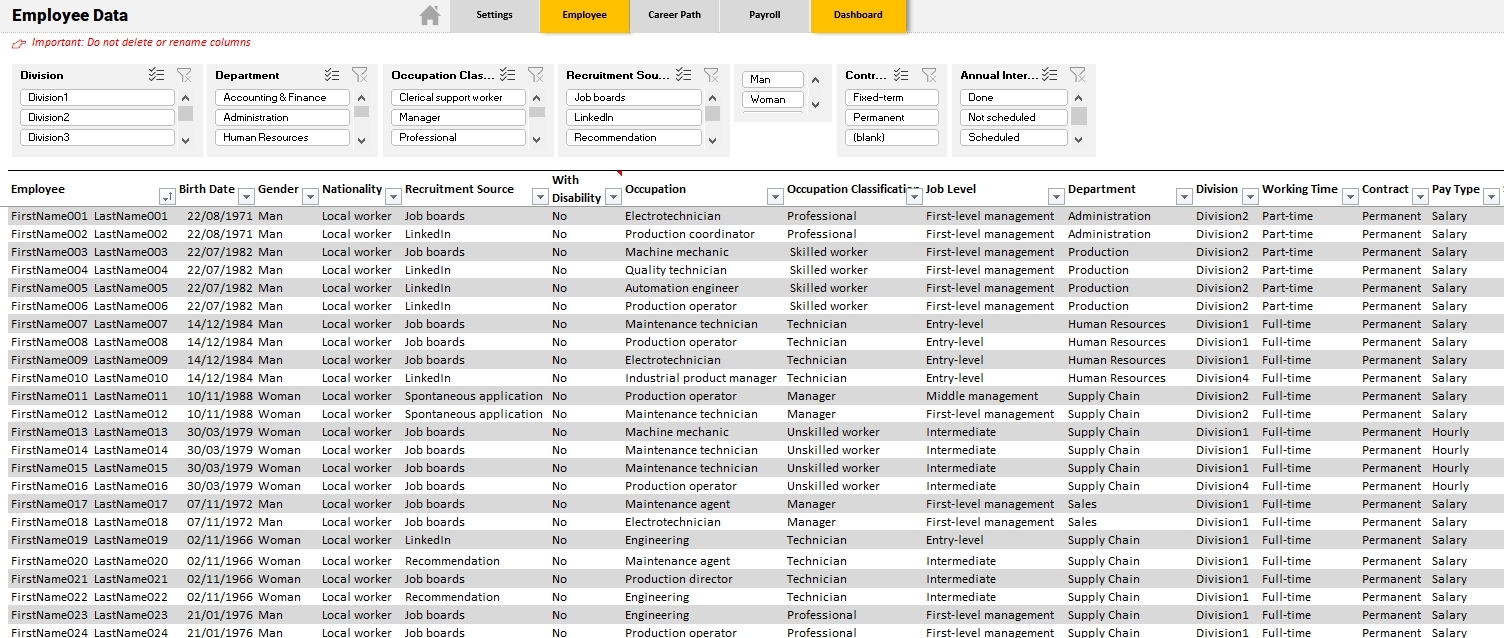Screen dimensions: 1504x638
Task: Toggle Recommendation in Recruitment Source slicer
Action: (634, 137)
